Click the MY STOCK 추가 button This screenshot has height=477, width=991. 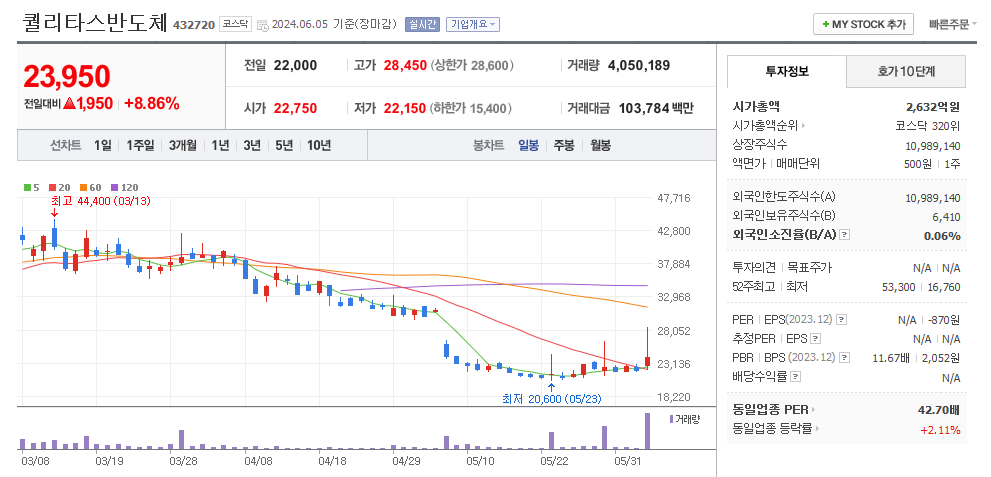[x=863, y=25]
